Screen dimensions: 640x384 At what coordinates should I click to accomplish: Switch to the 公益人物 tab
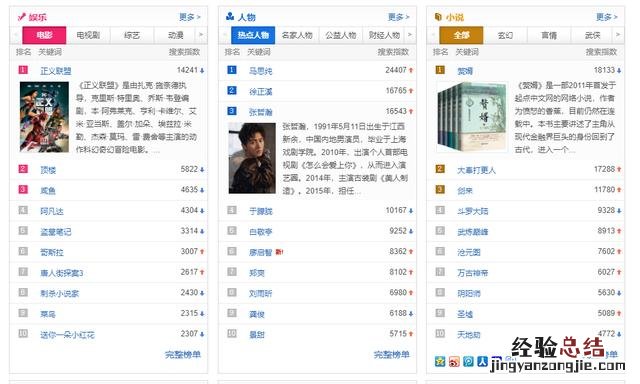(x=341, y=36)
